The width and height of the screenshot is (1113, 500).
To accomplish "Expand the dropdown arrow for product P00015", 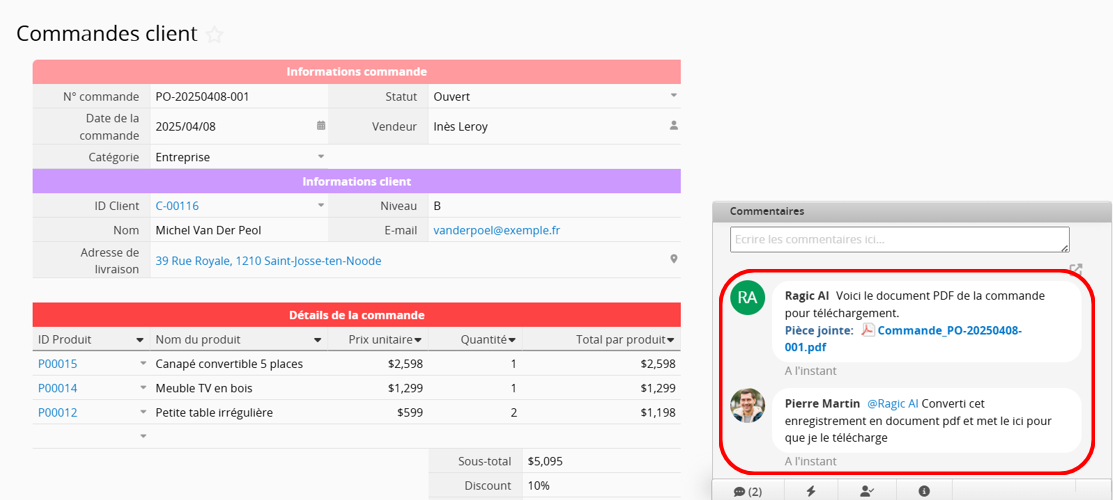I will pyautogui.click(x=142, y=364).
